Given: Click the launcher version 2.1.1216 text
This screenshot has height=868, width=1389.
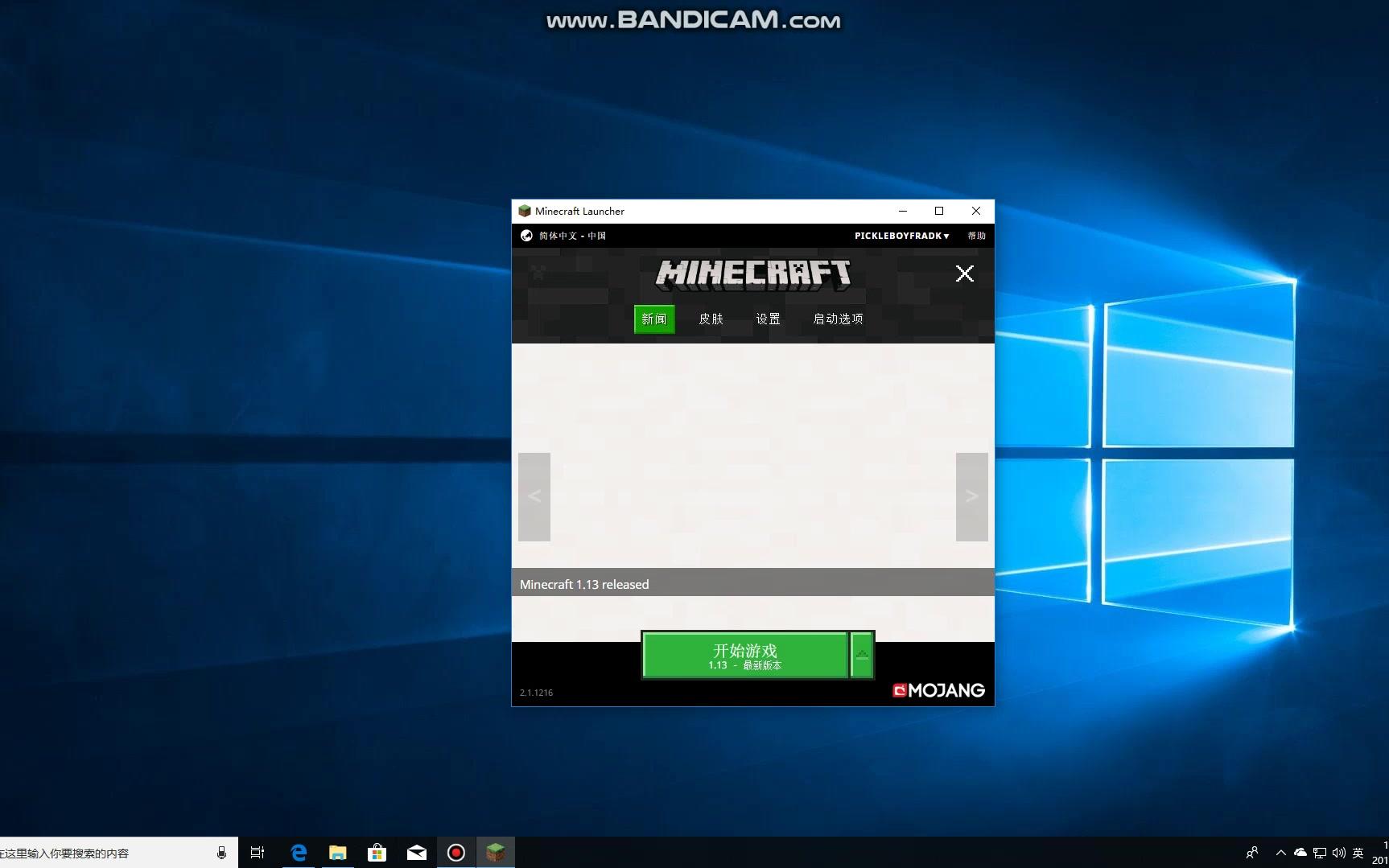Looking at the screenshot, I should pyautogui.click(x=536, y=693).
